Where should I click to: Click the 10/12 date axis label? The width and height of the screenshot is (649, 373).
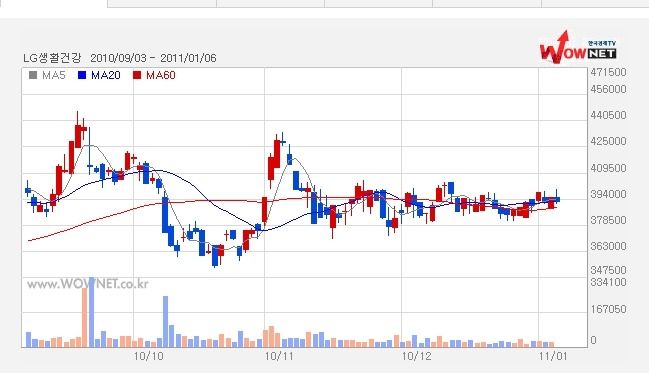(x=416, y=356)
